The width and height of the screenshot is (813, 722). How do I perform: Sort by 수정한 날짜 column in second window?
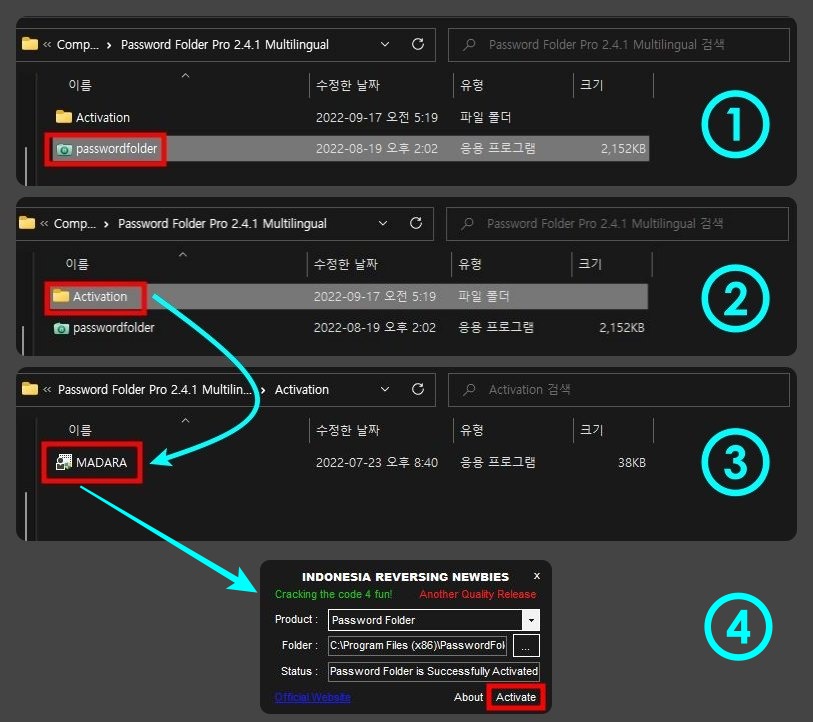346,264
